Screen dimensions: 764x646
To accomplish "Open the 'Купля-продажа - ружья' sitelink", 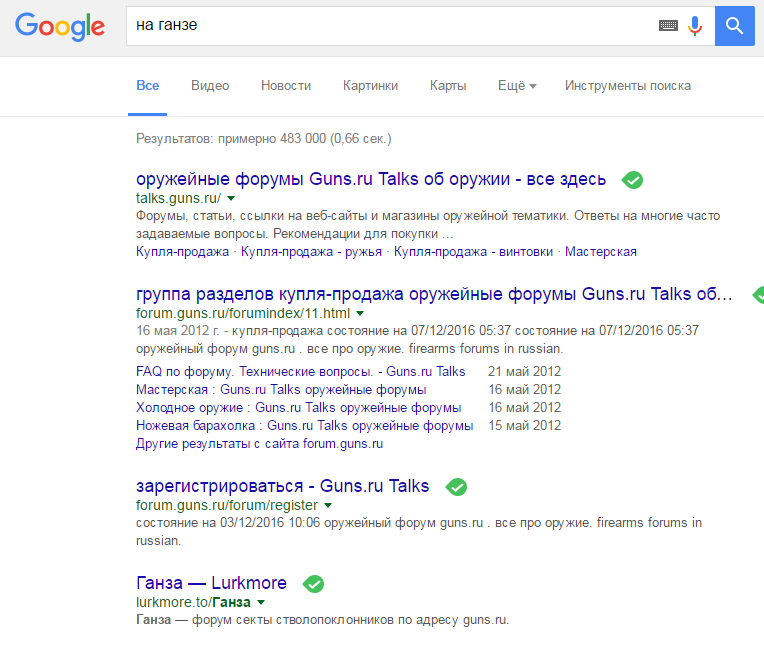I will tap(311, 252).
